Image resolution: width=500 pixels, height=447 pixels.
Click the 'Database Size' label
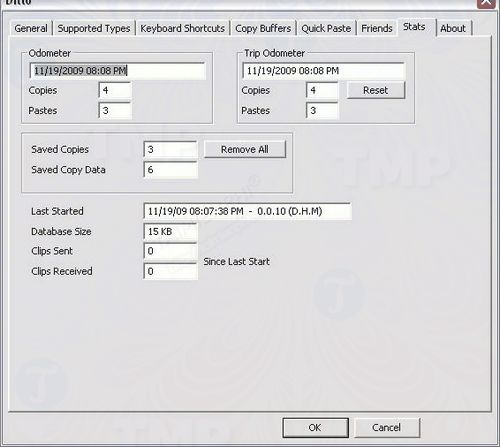click(x=61, y=231)
